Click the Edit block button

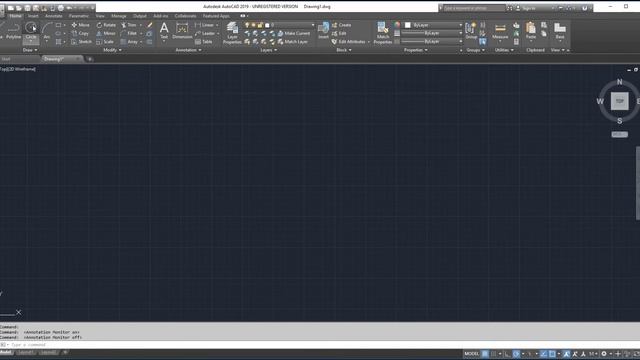(339, 33)
